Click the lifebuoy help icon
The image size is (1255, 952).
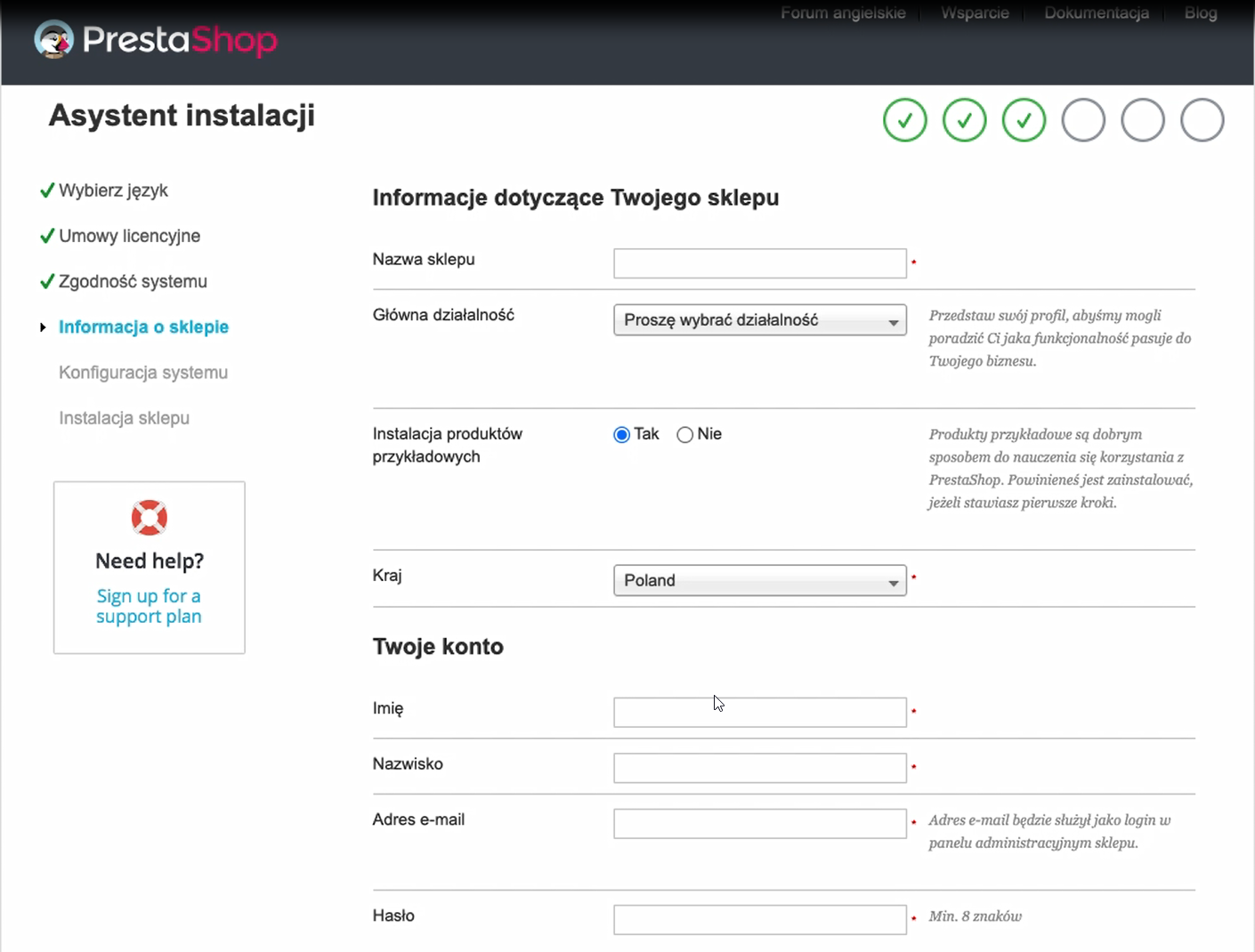tap(150, 517)
